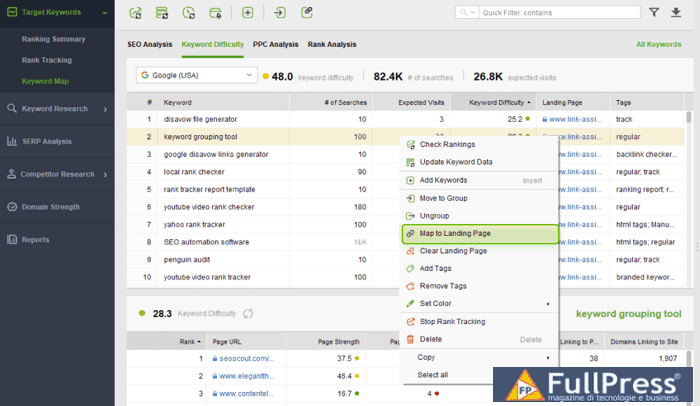
Task: Switch to the PPC Analysis tab
Action: coord(275,44)
